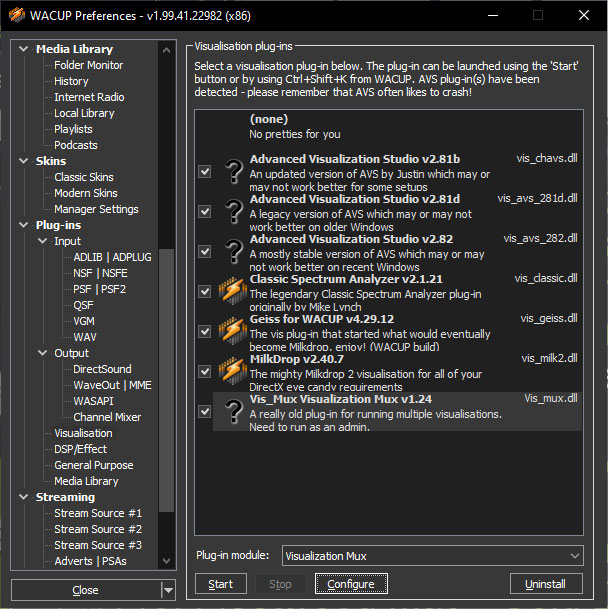Click the preferences tree vertical scrollbar
This screenshot has width=608, height=609.
click(x=166, y=300)
